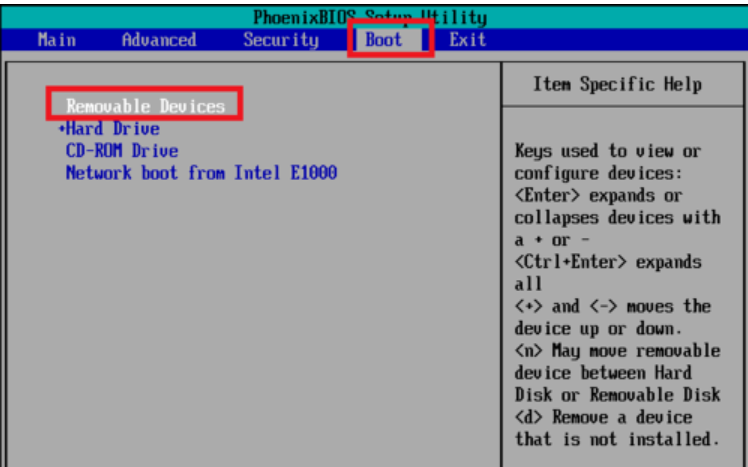Switch to the Advanced tab
Image resolution: width=748 pixels, height=467 pixels.
(x=159, y=40)
